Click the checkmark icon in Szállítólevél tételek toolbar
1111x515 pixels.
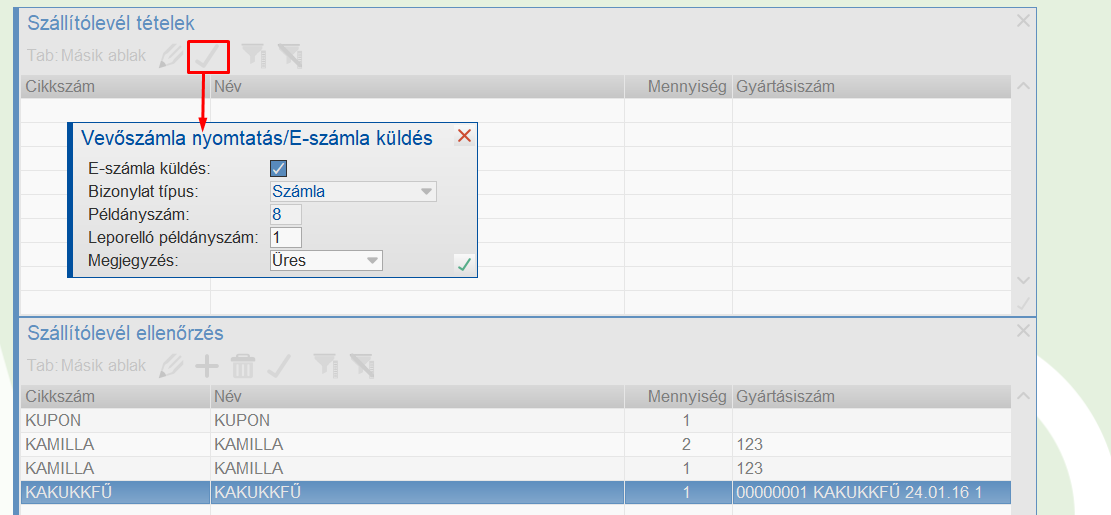(208, 56)
